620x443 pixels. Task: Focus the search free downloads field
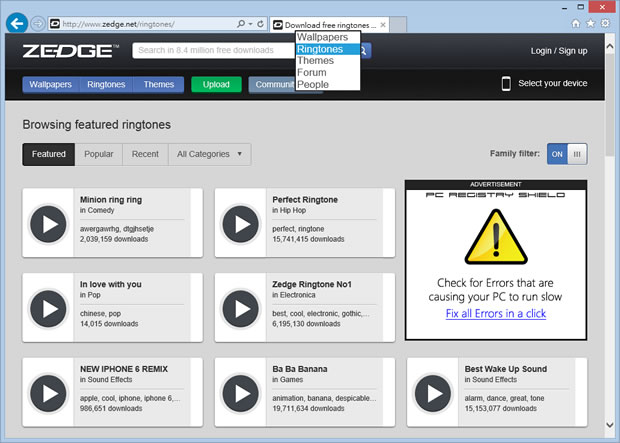(x=212, y=50)
